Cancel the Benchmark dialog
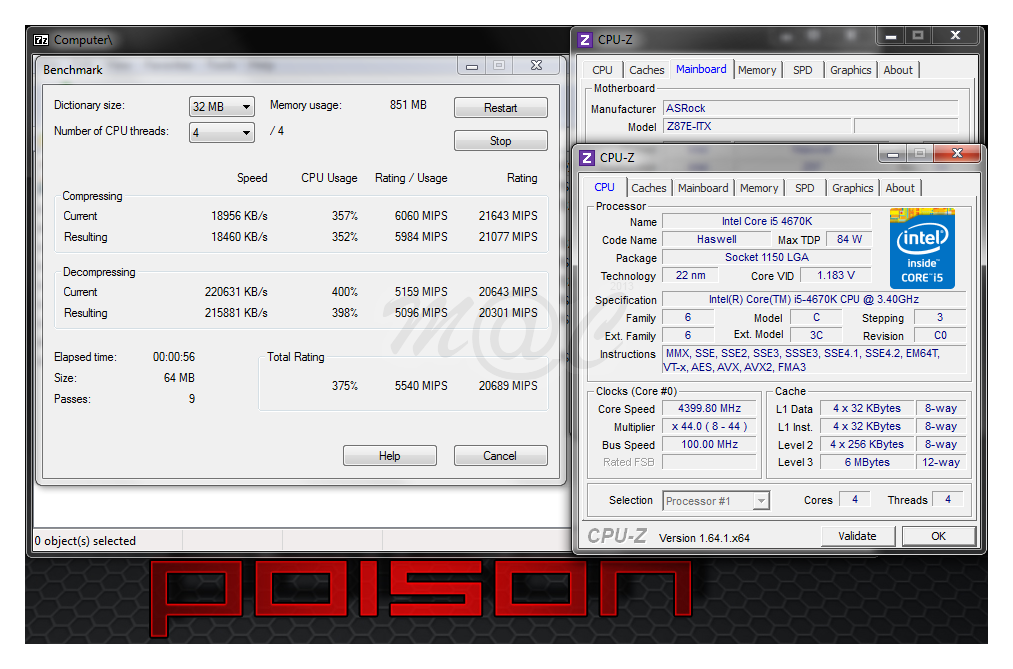This screenshot has width=1013, height=669. tap(500, 456)
